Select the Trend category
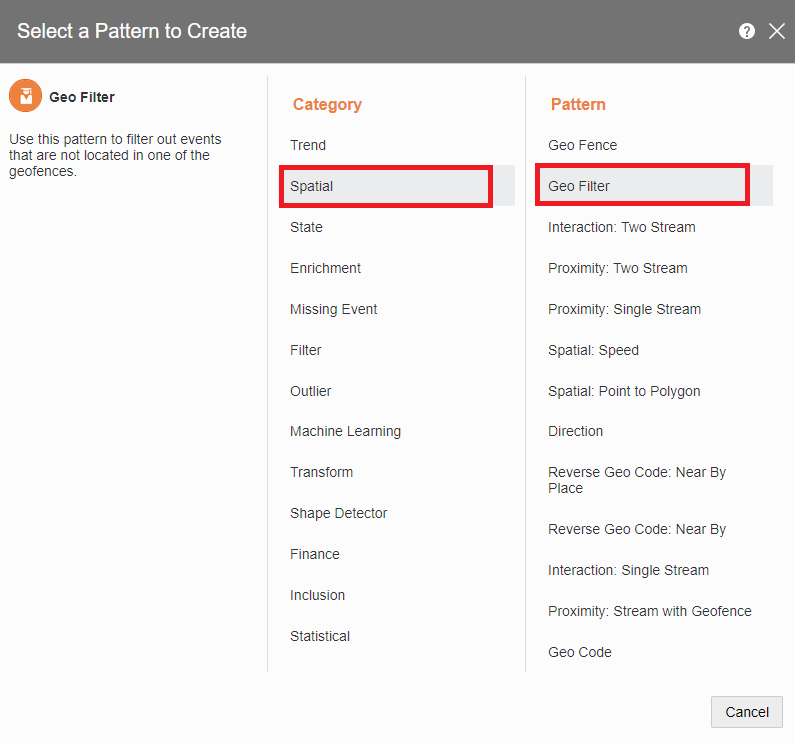795x744 pixels. 308,145
